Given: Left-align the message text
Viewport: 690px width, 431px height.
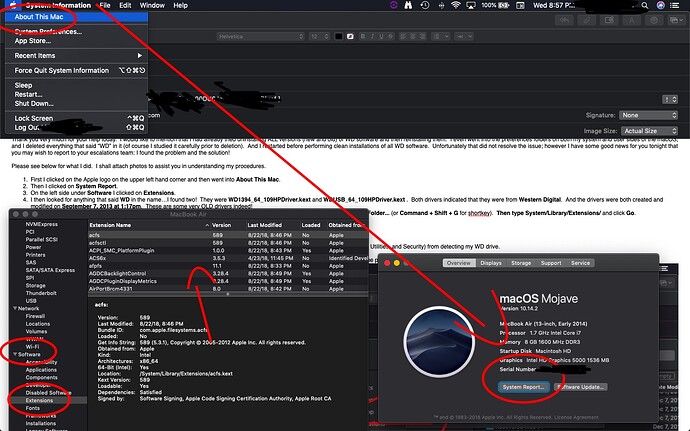Looking at the screenshot, I should [403, 36].
